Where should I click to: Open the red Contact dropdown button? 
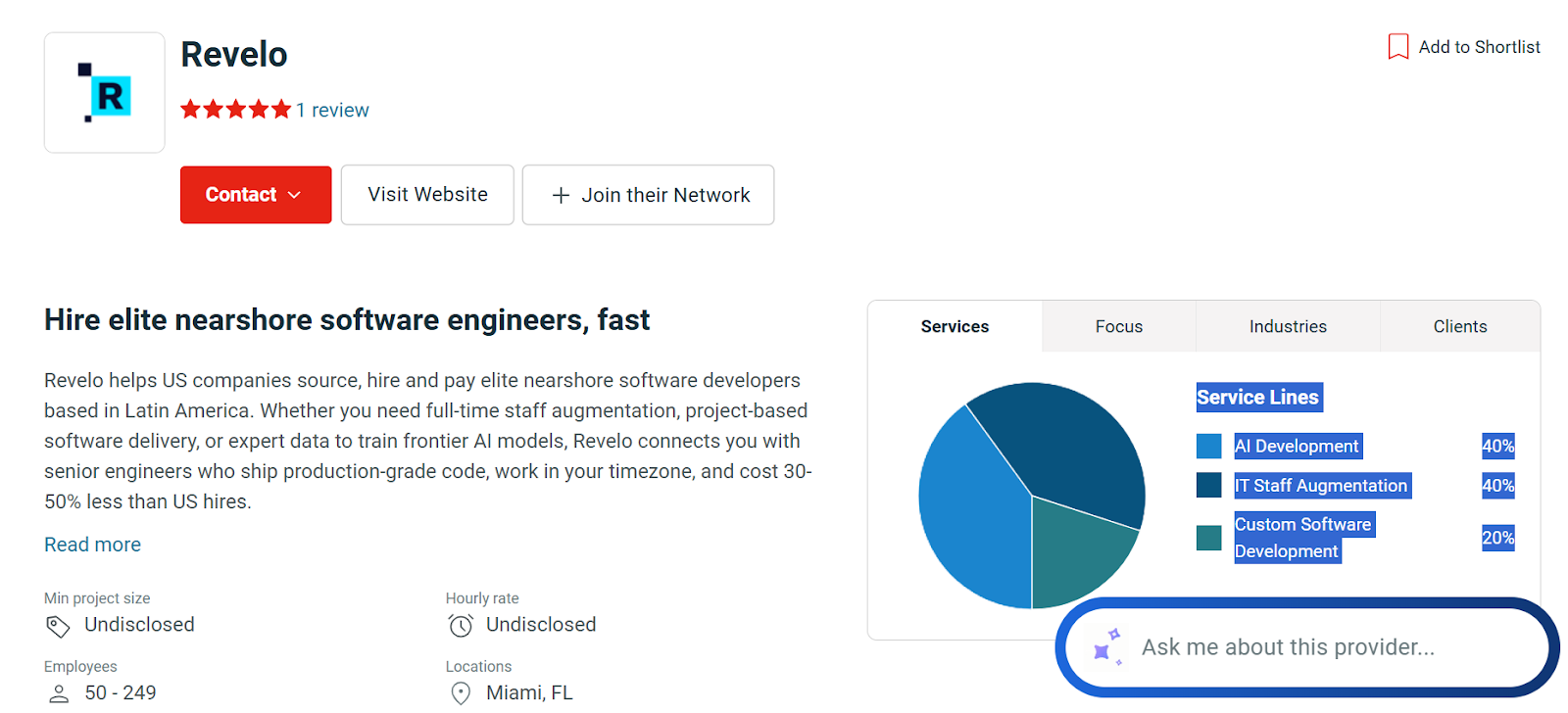[x=256, y=195]
